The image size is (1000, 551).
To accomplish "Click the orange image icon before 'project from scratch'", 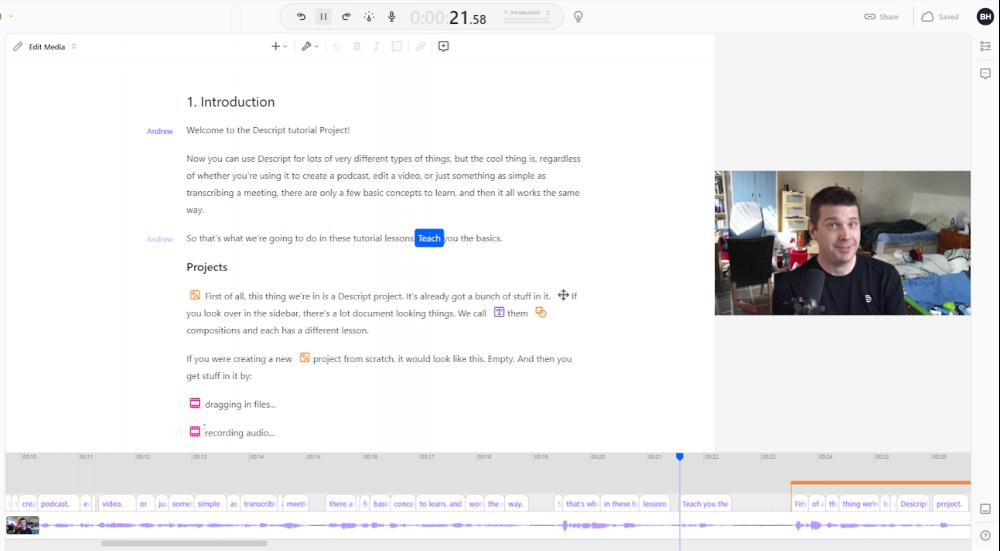I will [305, 358].
